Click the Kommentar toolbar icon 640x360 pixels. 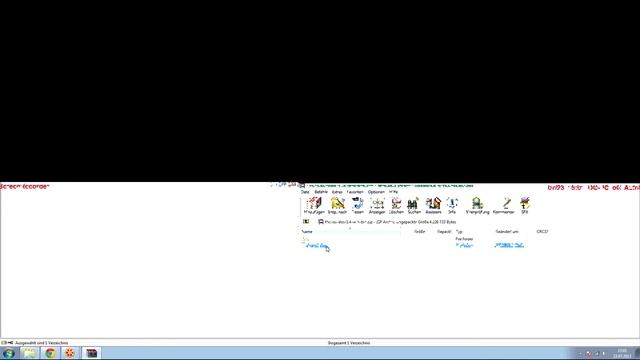[x=503, y=205]
